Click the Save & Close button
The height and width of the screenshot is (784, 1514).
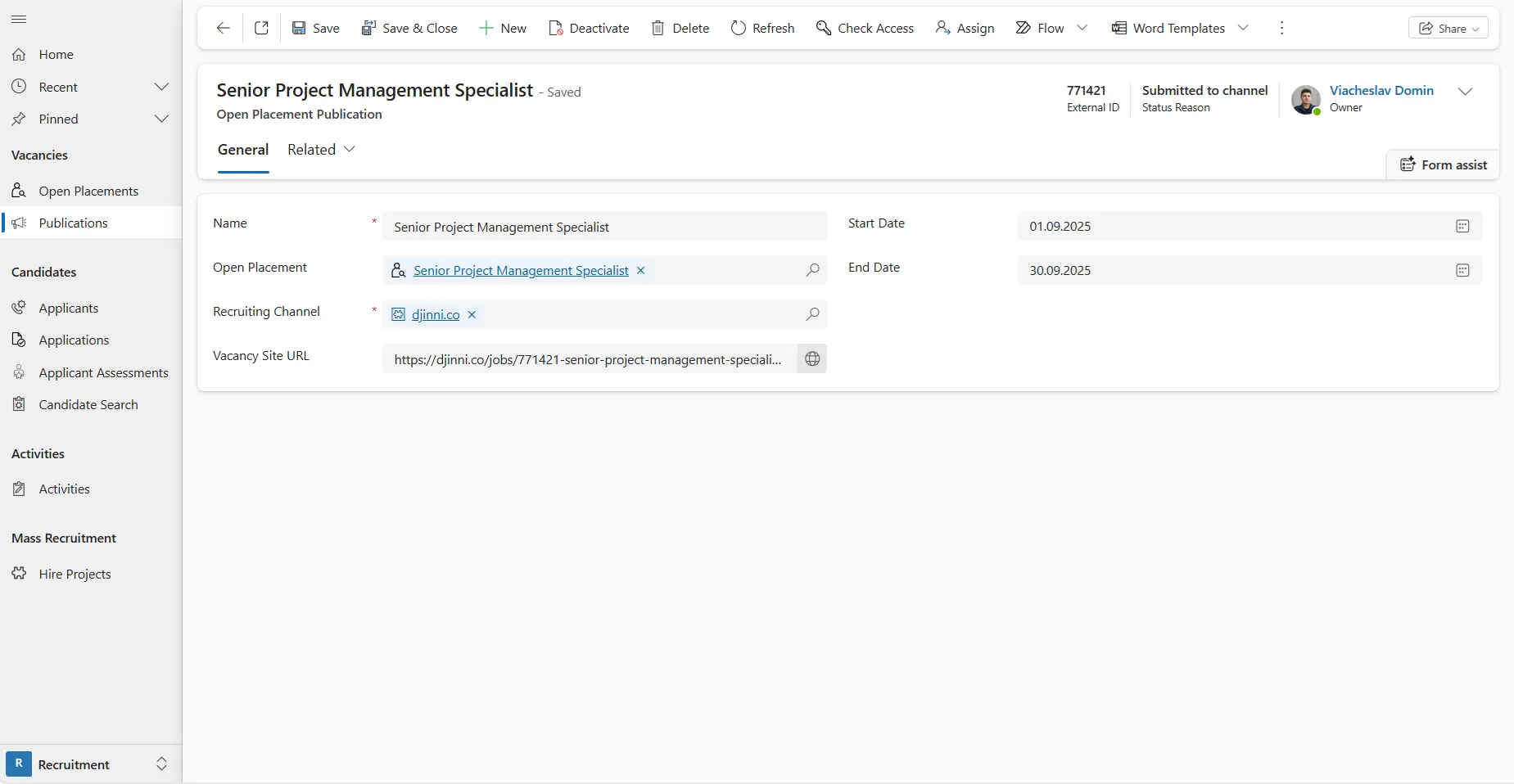(409, 28)
